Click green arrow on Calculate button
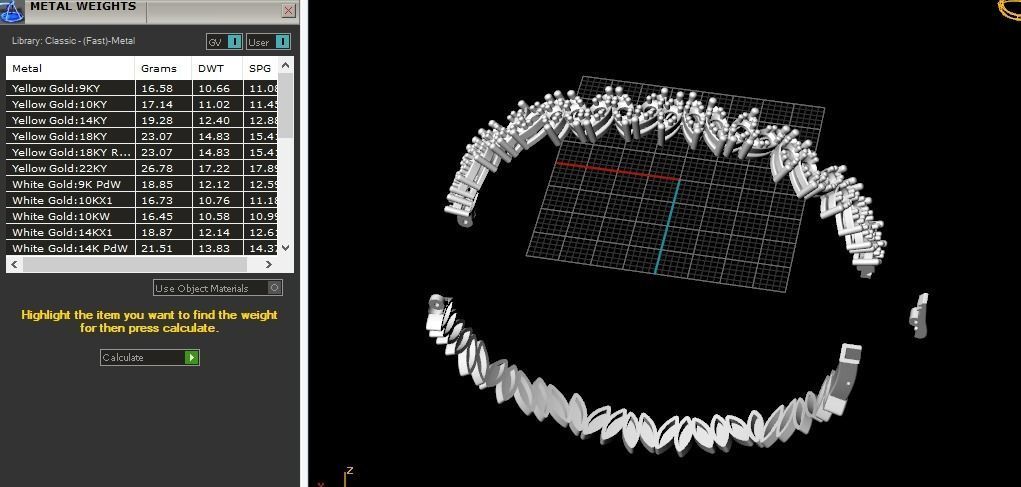Screen dimensions: 1021x487 tap(191, 357)
